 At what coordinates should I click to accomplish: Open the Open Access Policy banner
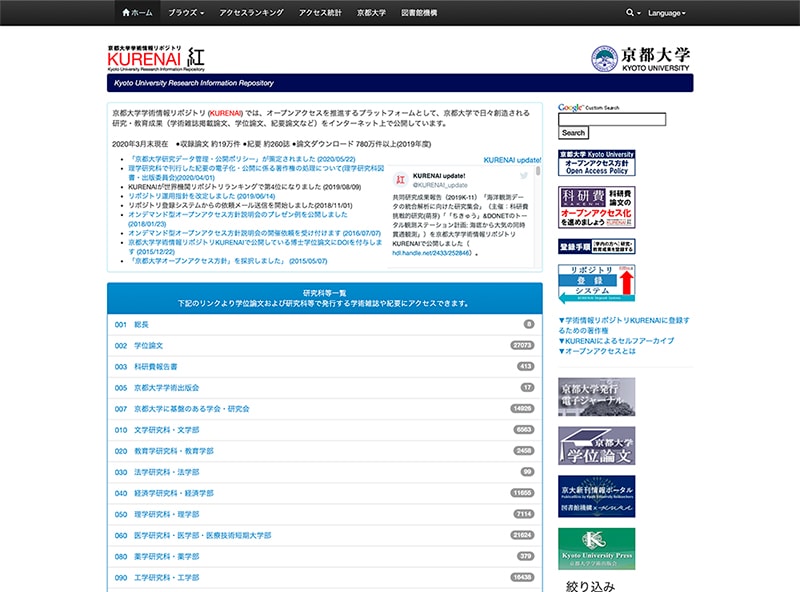(x=596, y=163)
